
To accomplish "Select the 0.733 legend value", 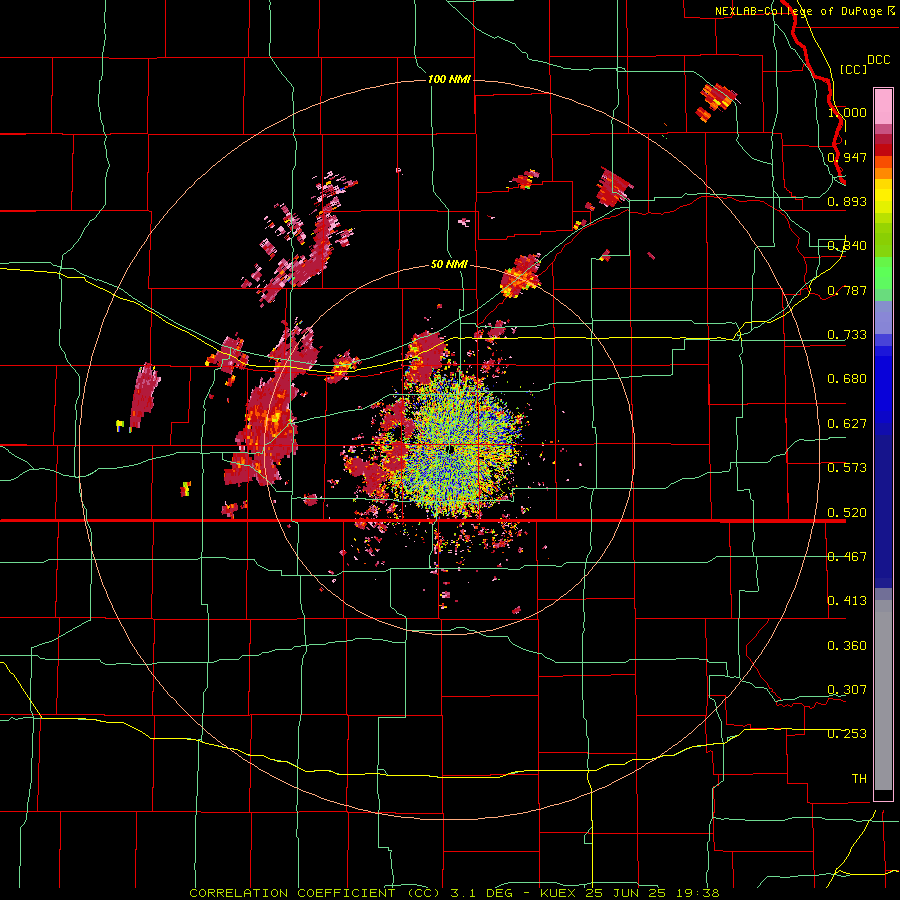I will click(x=847, y=334).
